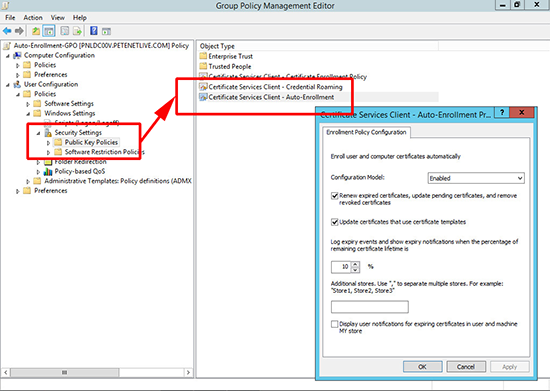Screen dimensions: 550x391
Task: Click the Folder Redirection folder icon
Action: click(x=48, y=162)
